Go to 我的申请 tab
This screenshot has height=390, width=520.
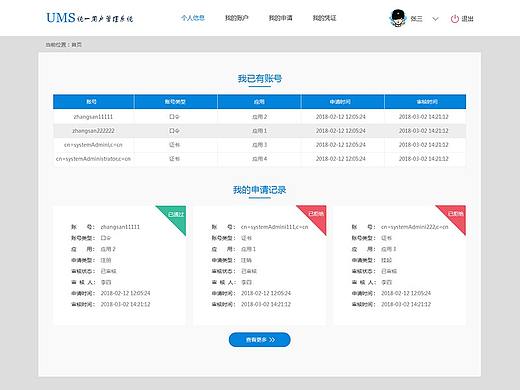280,18
